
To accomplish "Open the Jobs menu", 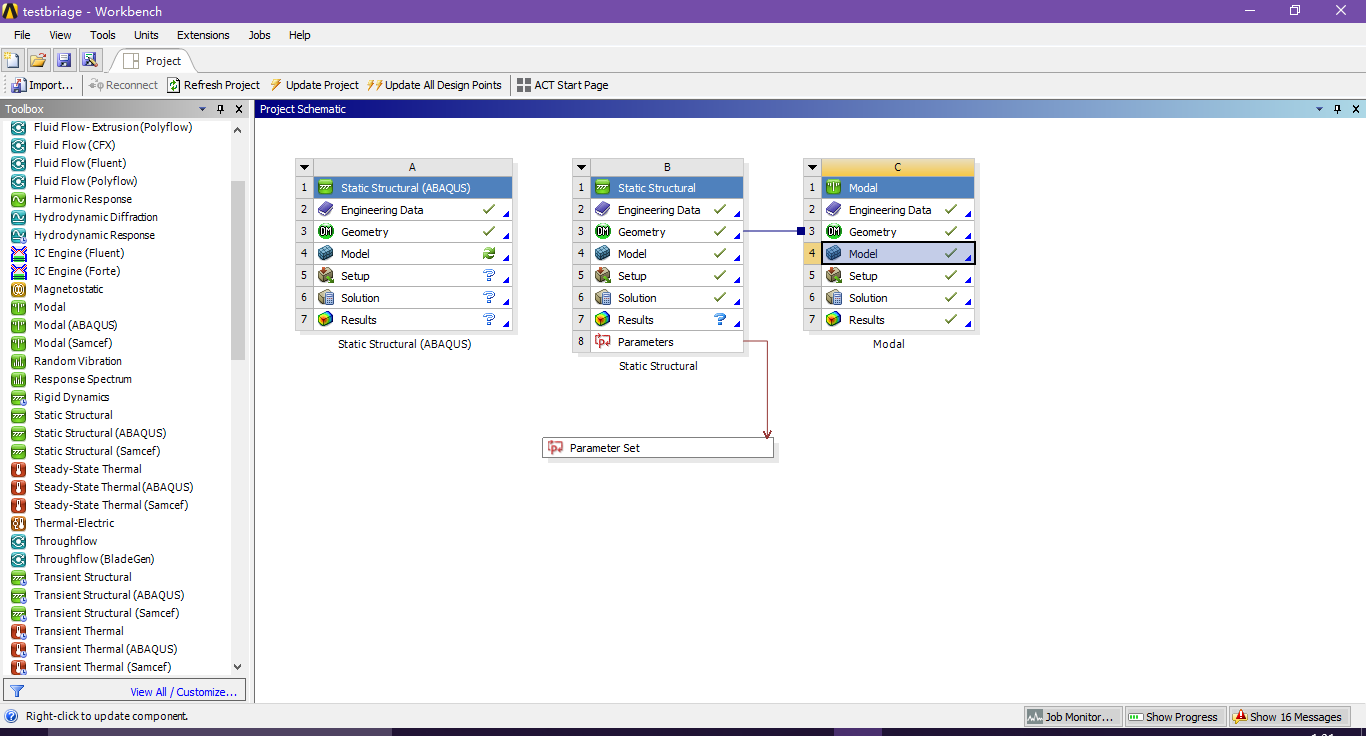I will pyautogui.click(x=259, y=35).
